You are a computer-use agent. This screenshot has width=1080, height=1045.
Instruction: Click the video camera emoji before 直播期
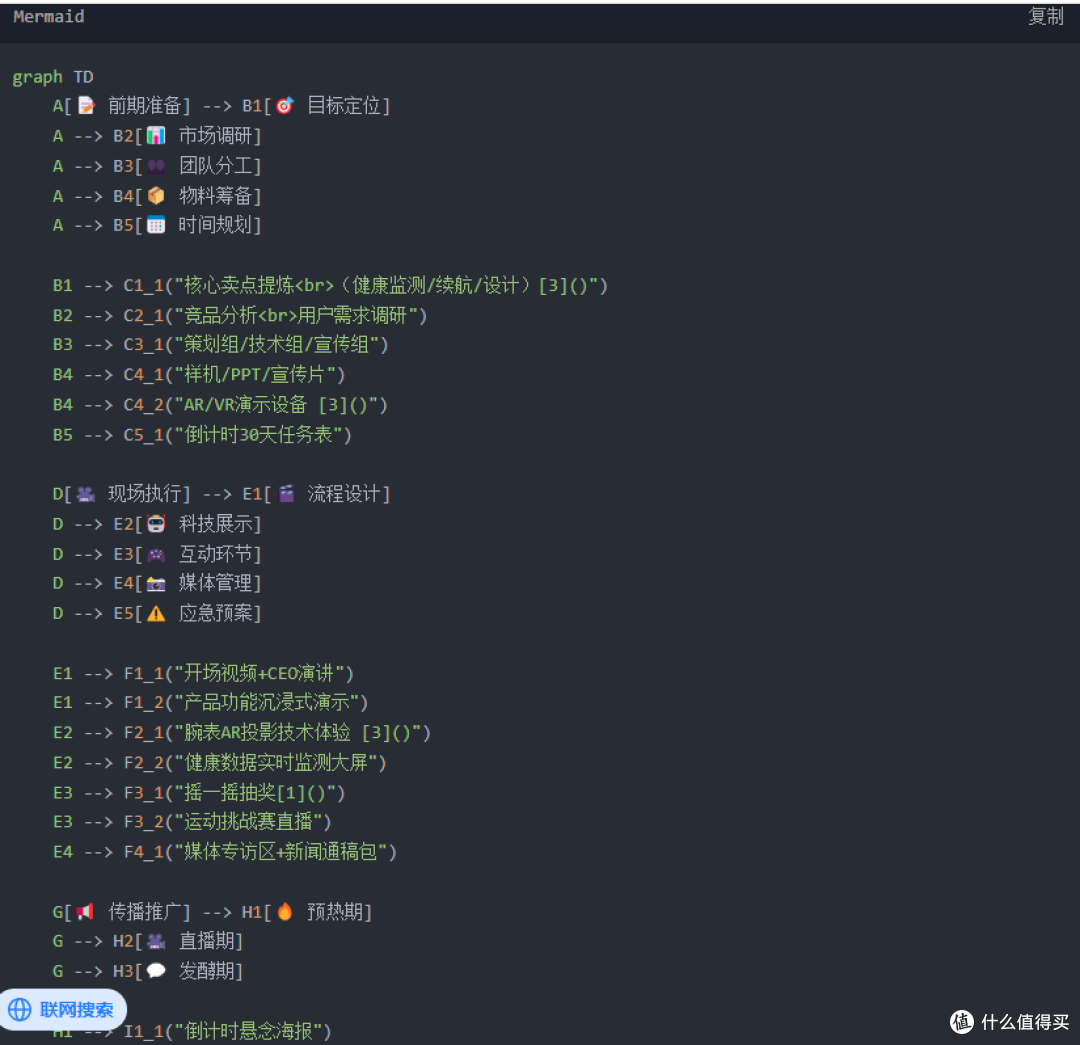(x=156, y=941)
